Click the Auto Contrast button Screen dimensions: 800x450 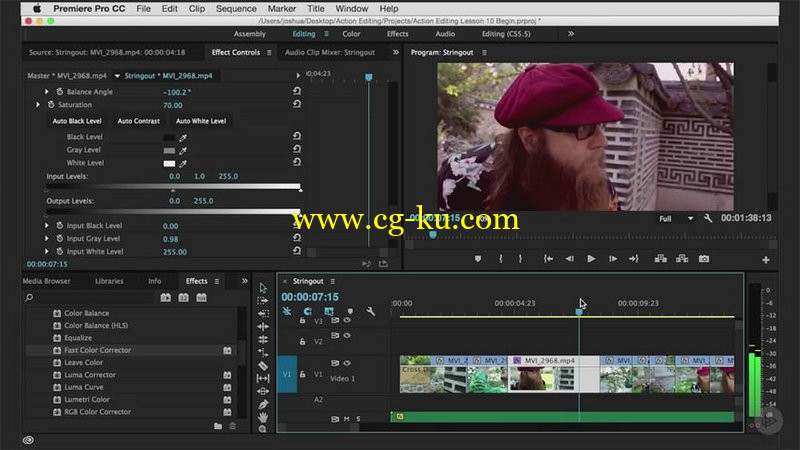point(138,121)
